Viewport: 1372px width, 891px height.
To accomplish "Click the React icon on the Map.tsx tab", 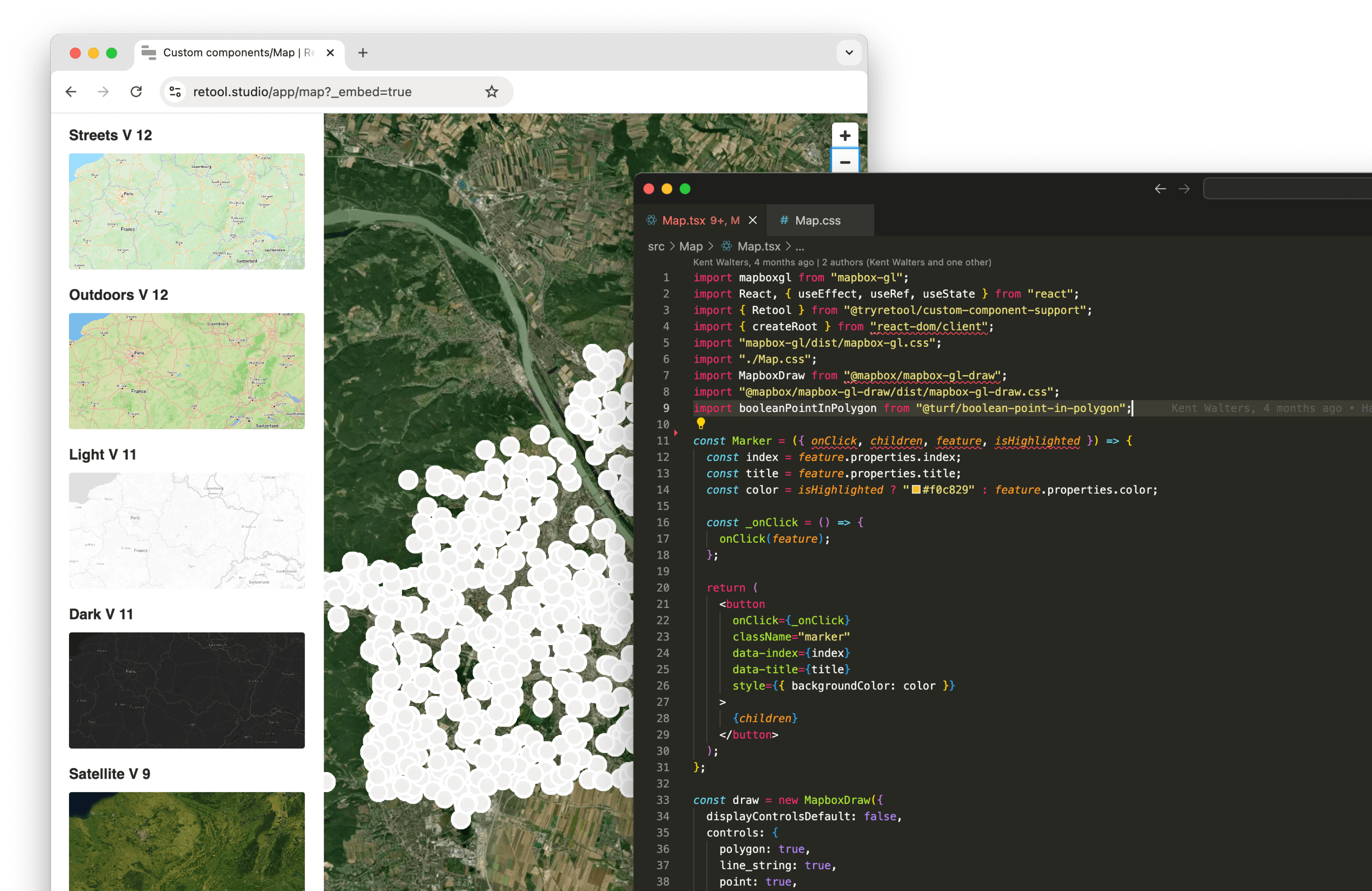I will click(x=651, y=220).
